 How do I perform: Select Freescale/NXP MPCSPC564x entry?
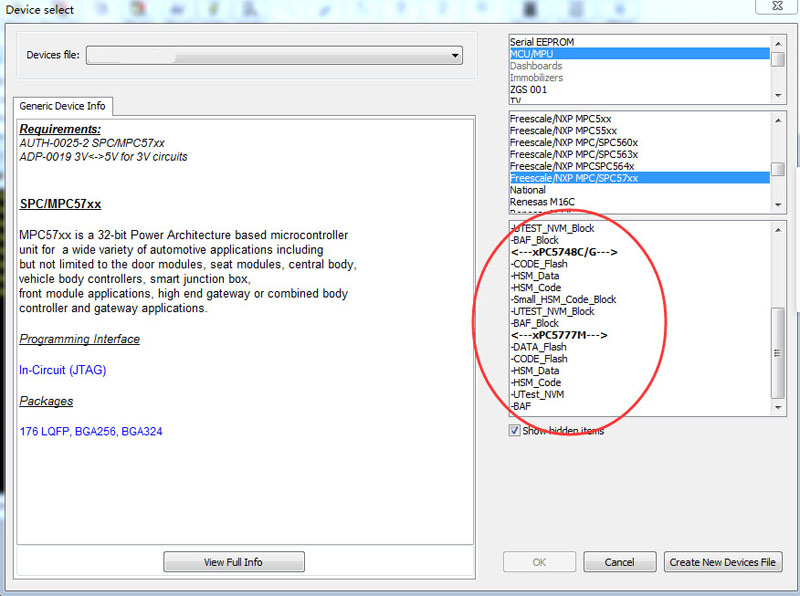(640, 166)
